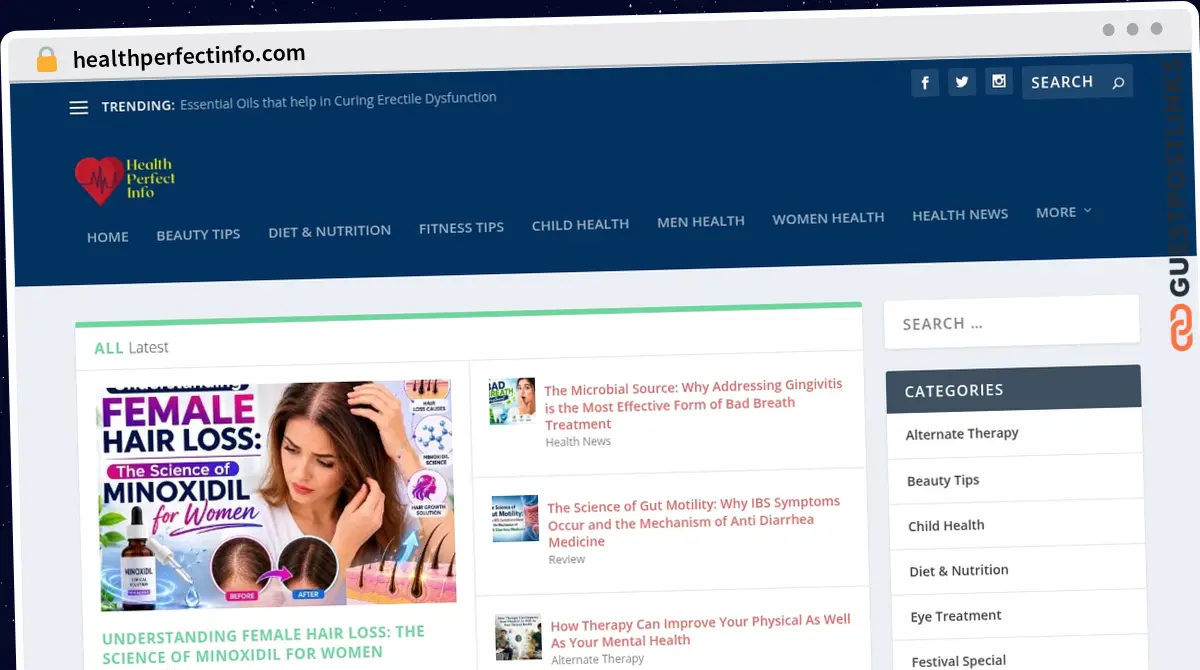Open Festival Special category in sidebar
The image size is (1200, 670).
(x=959, y=661)
